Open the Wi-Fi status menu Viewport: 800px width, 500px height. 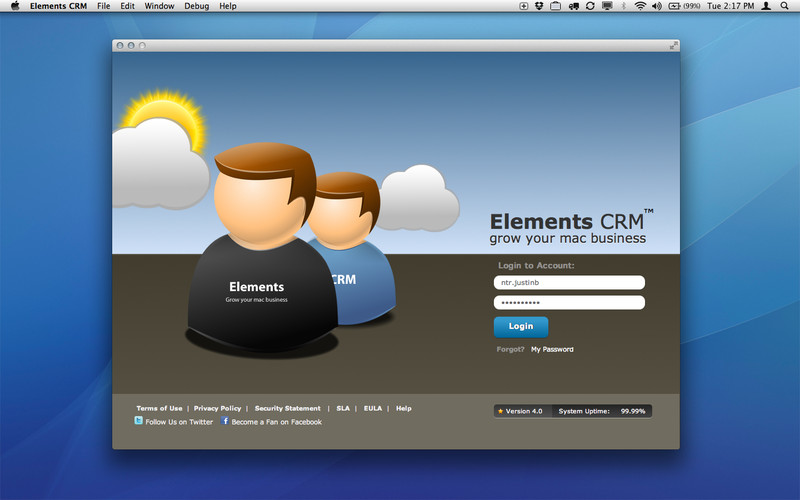pos(640,6)
